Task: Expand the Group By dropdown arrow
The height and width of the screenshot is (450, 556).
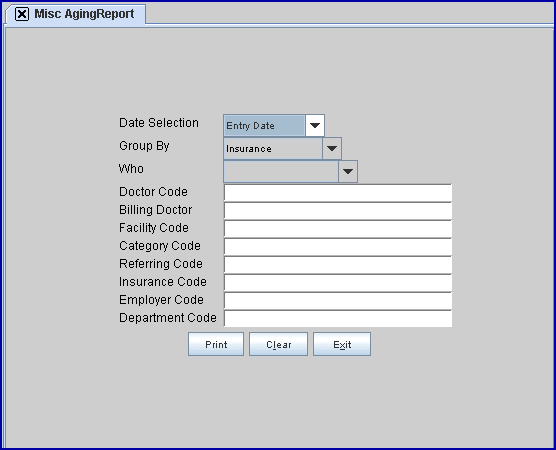Action: point(332,149)
